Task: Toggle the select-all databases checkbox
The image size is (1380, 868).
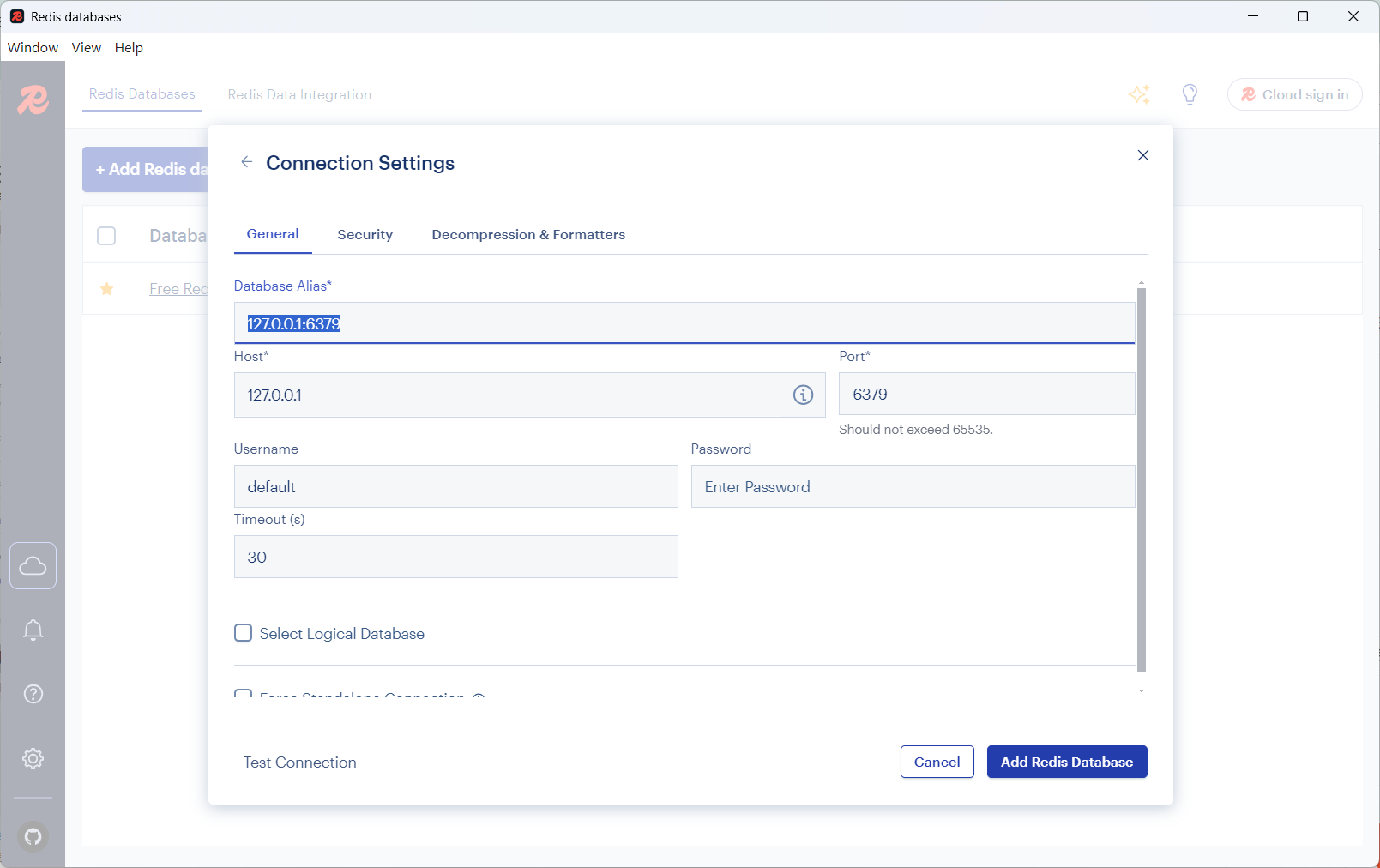Action: (x=106, y=236)
